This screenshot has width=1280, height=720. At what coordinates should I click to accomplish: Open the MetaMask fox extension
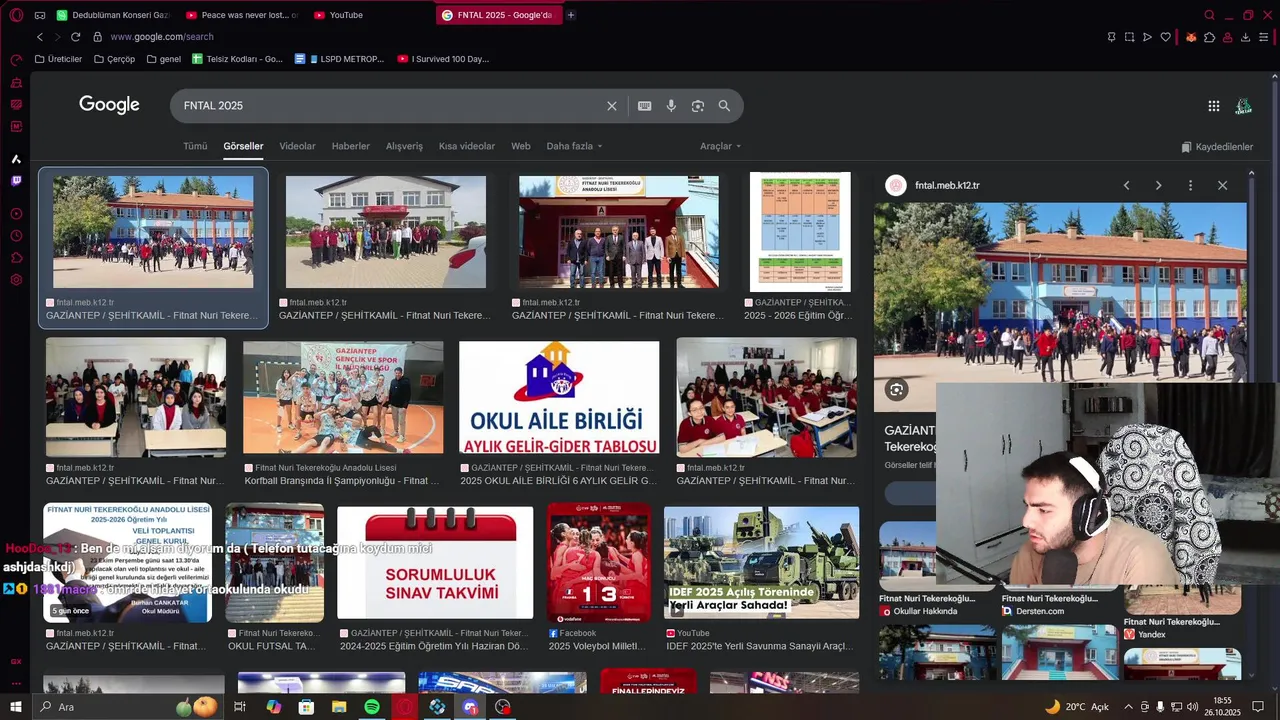(x=1191, y=37)
